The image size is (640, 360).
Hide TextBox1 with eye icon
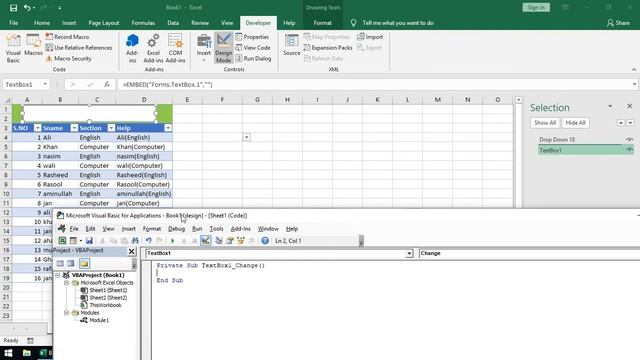[x=629, y=150]
